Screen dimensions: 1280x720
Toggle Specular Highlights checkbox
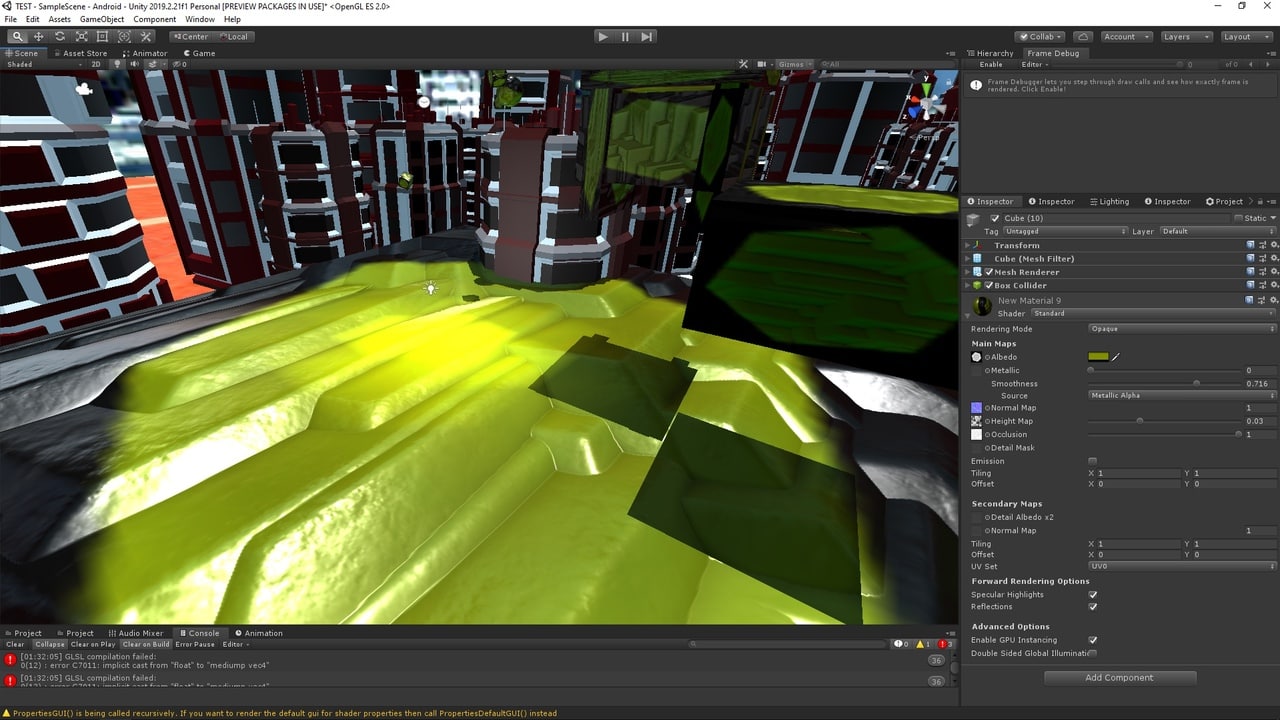pyautogui.click(x=1092, y=595)
